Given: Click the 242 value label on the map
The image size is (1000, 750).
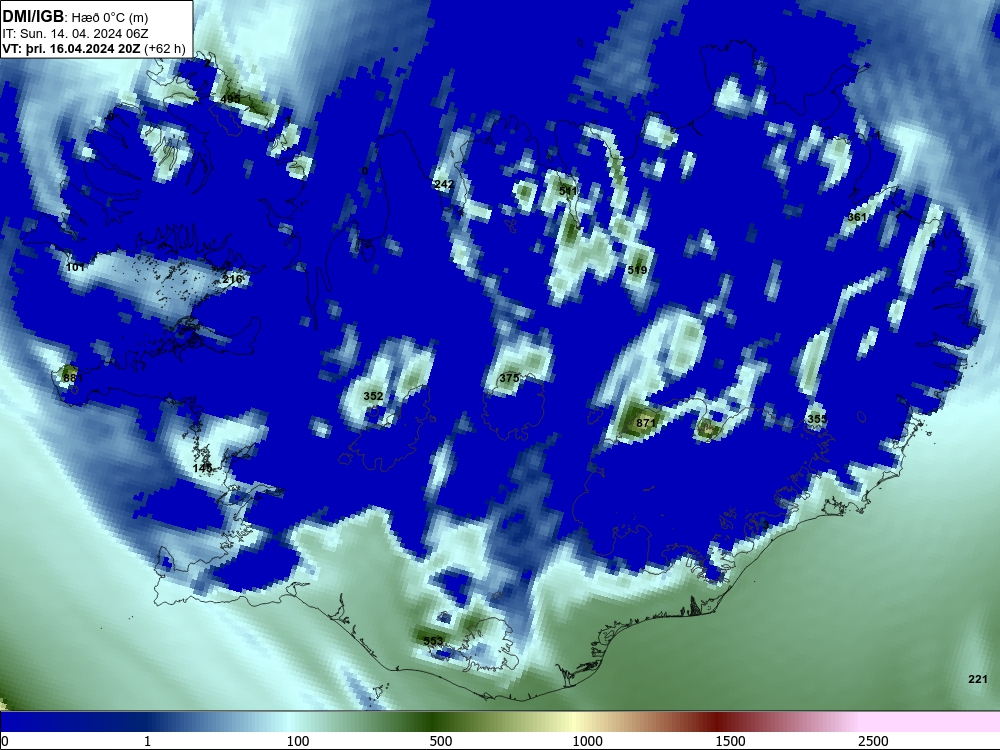Looking at the screenshot, I should 444,184.
